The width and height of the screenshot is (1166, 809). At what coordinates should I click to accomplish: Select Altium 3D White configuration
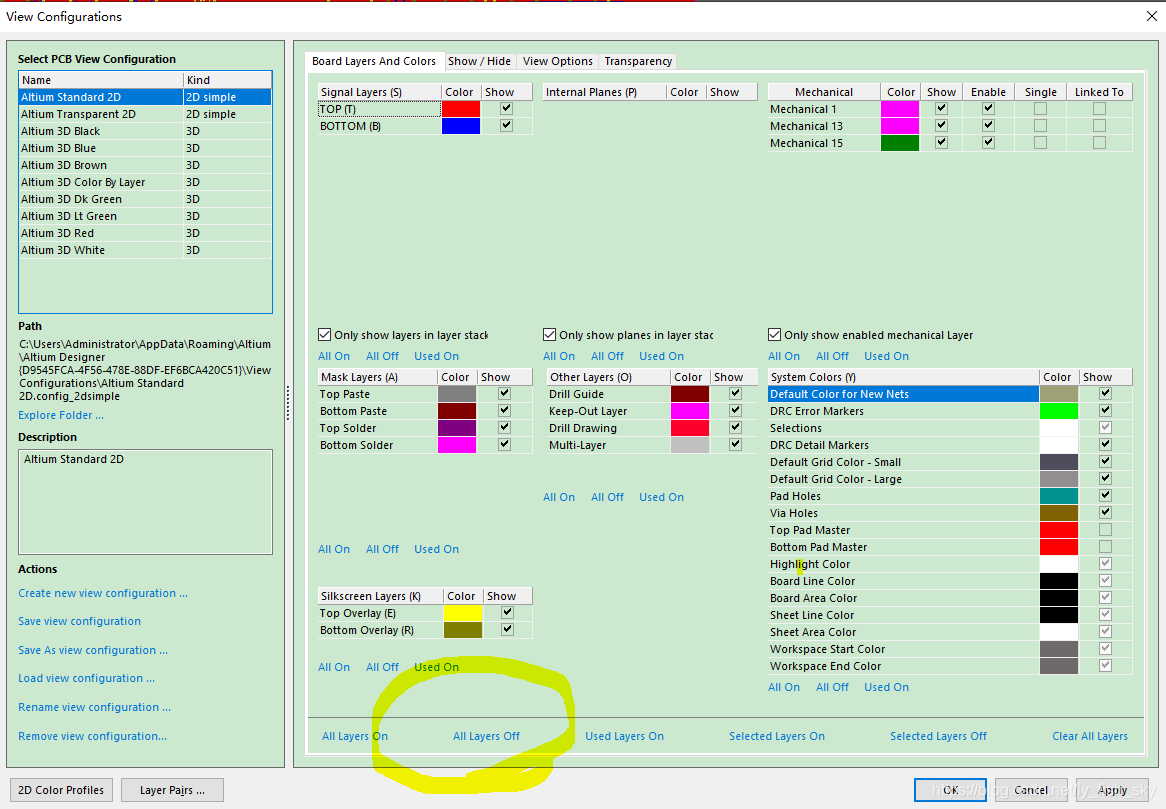coord(145,251)
